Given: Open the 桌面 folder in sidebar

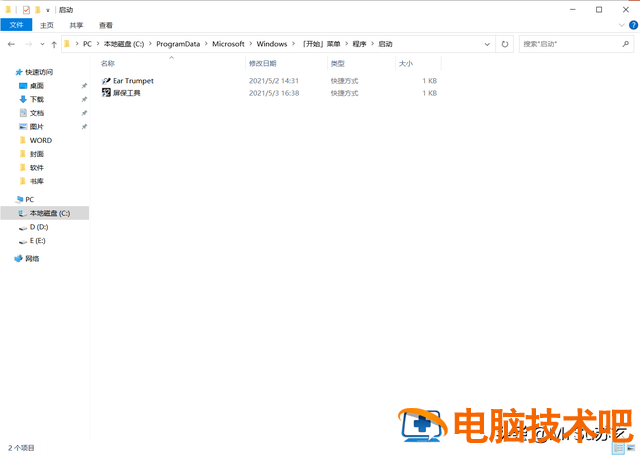Looking at the screenshot, I should click(36, 86).
